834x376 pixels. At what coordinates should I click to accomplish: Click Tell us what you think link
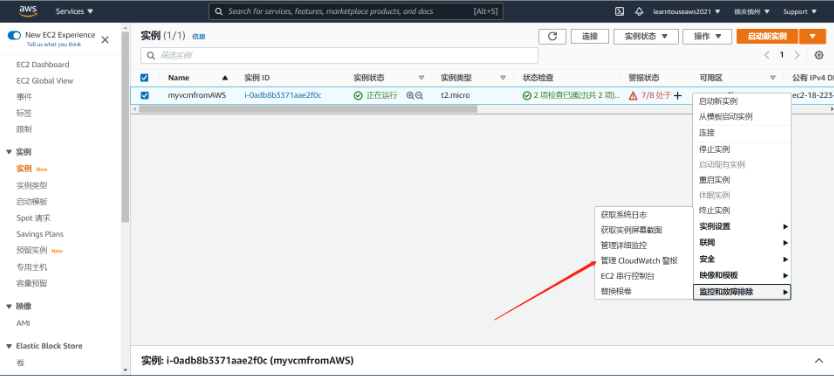54,45
